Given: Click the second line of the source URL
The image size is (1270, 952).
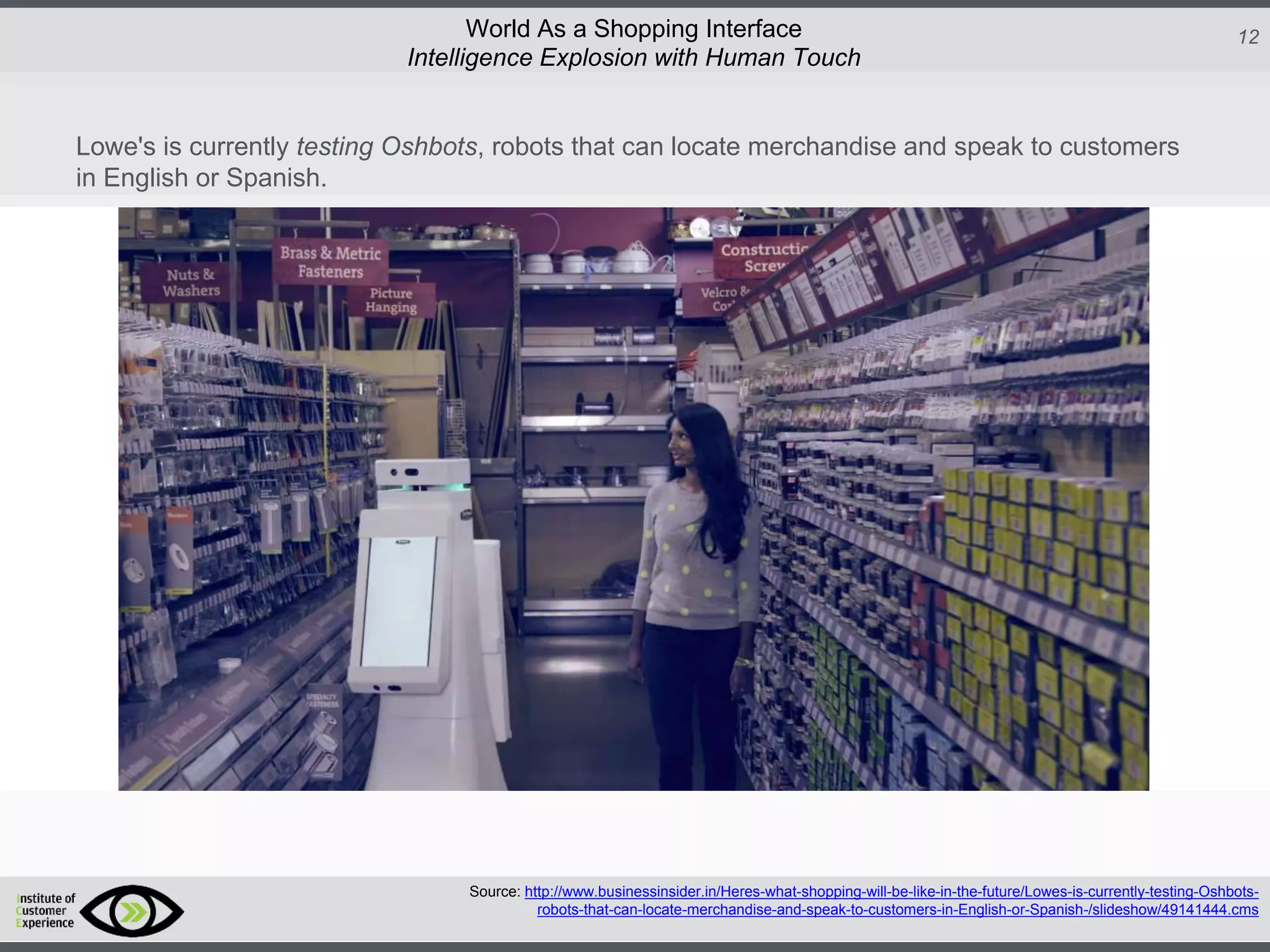Looking at the screenshot, I should pos(897,910).
